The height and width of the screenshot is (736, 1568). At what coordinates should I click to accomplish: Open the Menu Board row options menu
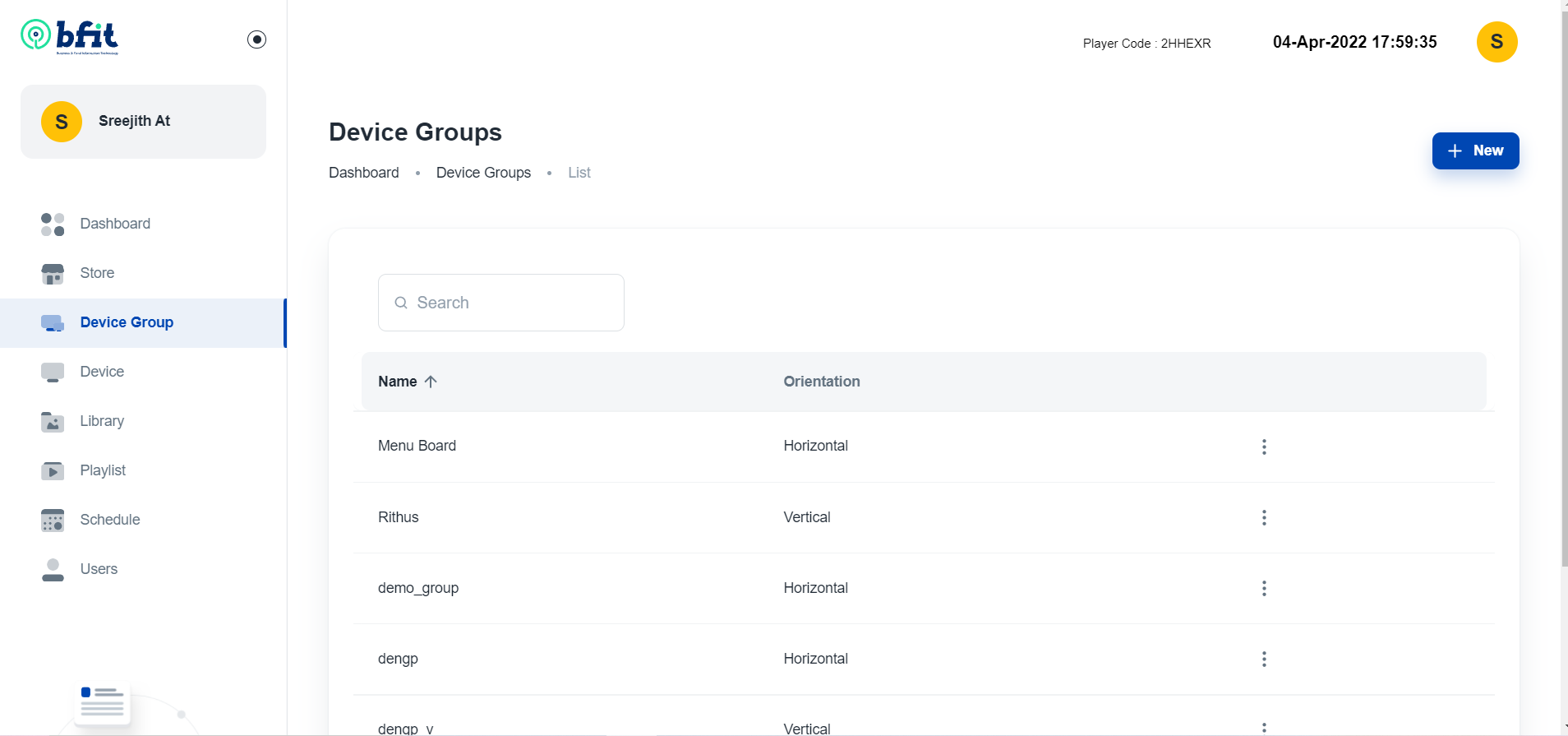tap(1264, 447)
